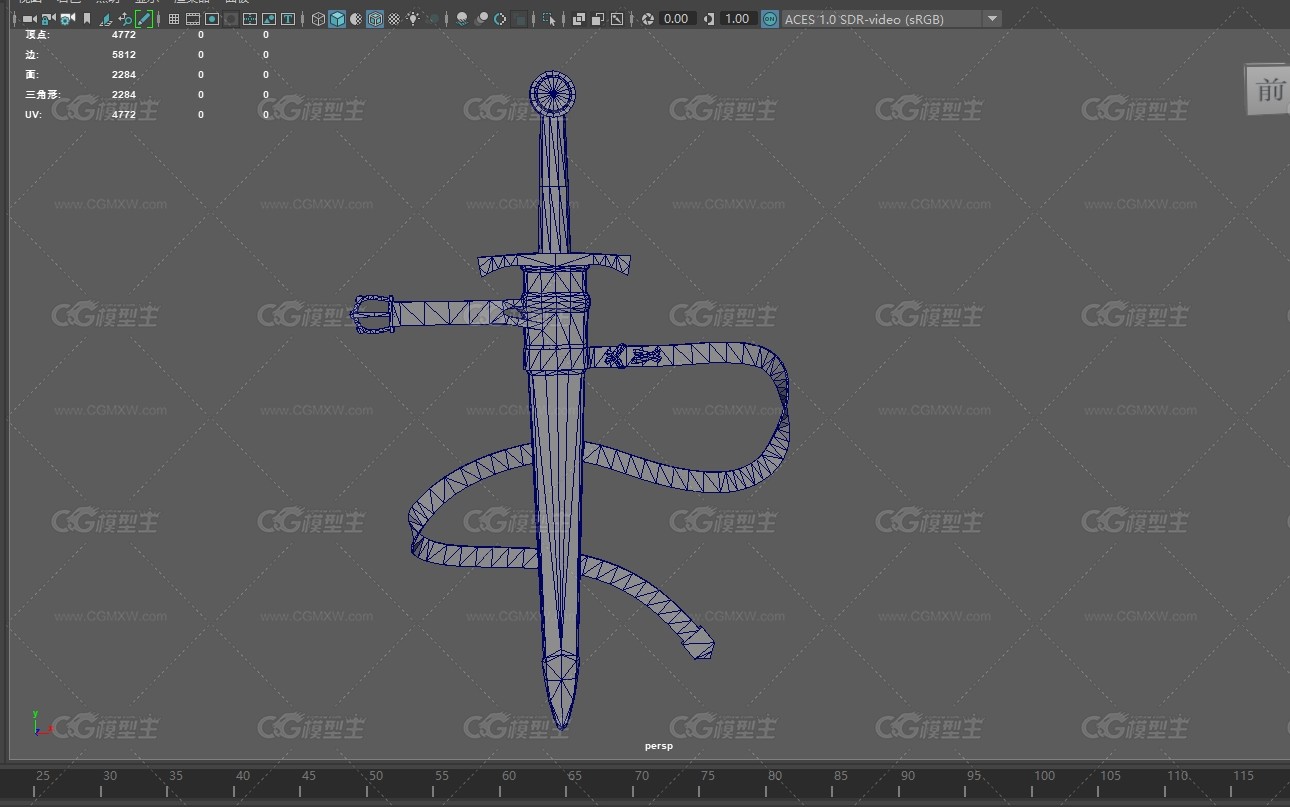The image size is (1290, 807).
Task: Toggle the Lock Camera icon
Action: (x=47, y=19)
